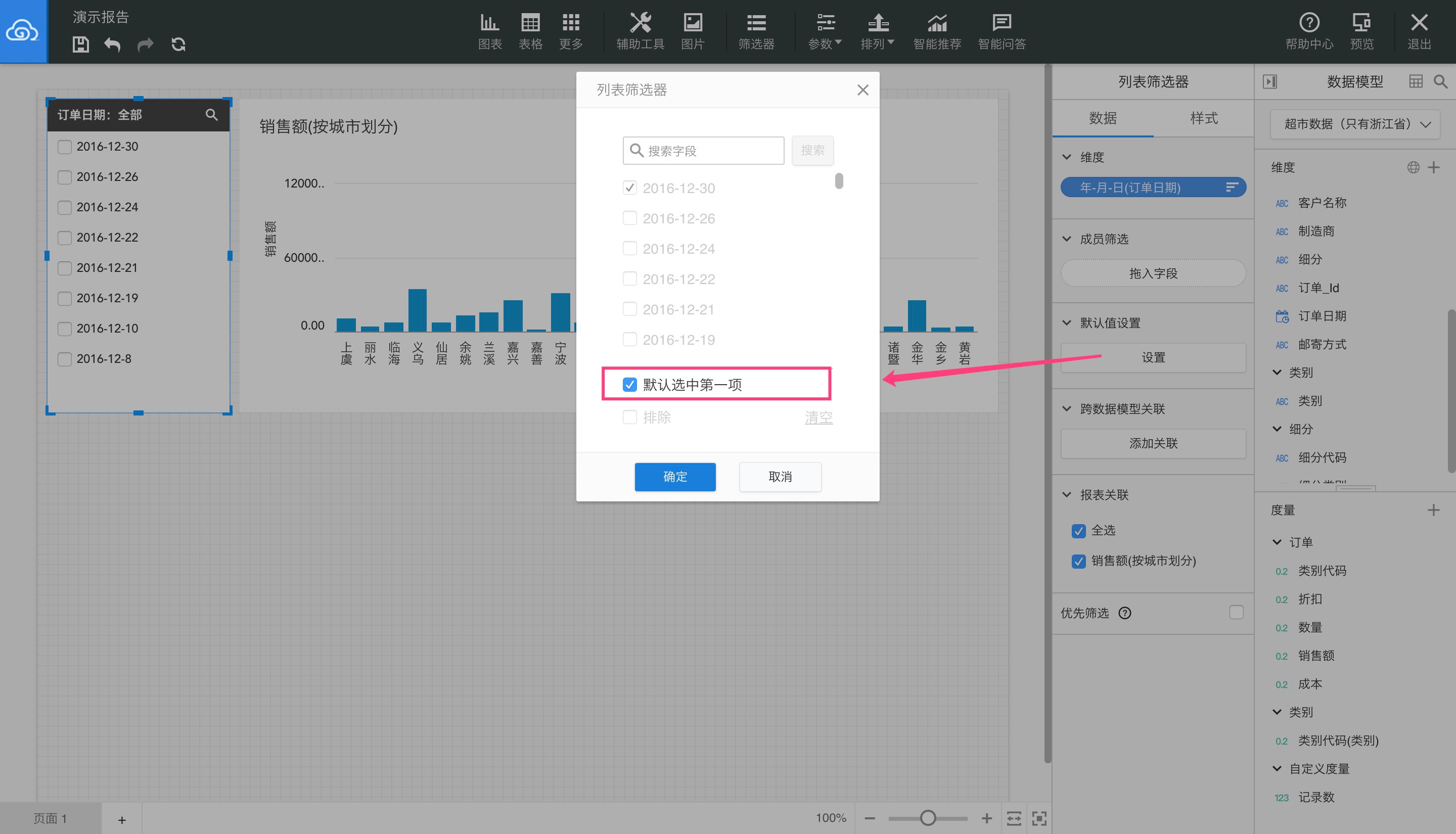The image size is (1456, 834).
Task: Select the 页面 1 page tab
Action: tap(51, 818)
